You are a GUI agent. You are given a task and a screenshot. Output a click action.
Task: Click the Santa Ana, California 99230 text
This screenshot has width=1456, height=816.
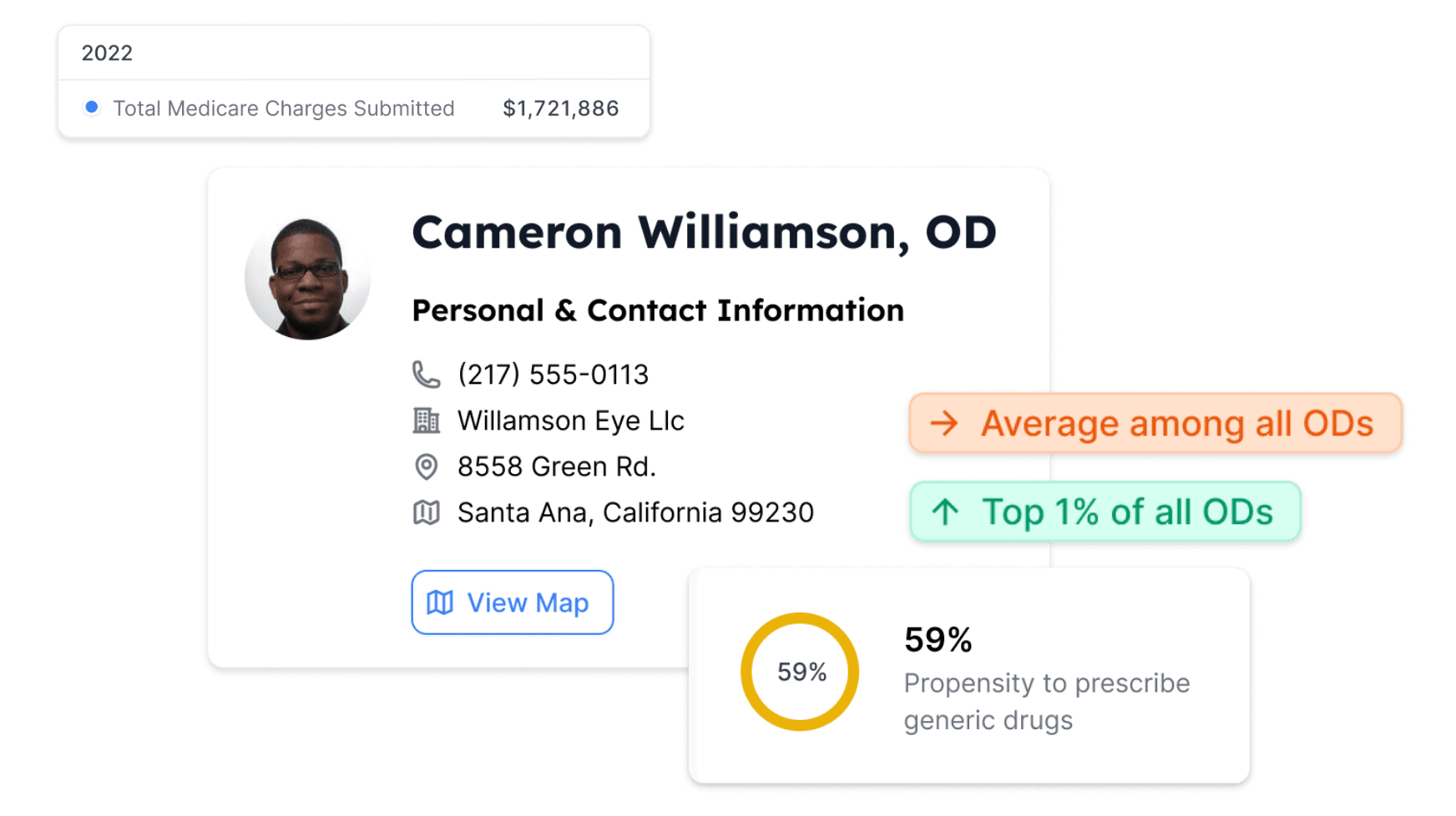coord(634,512)
